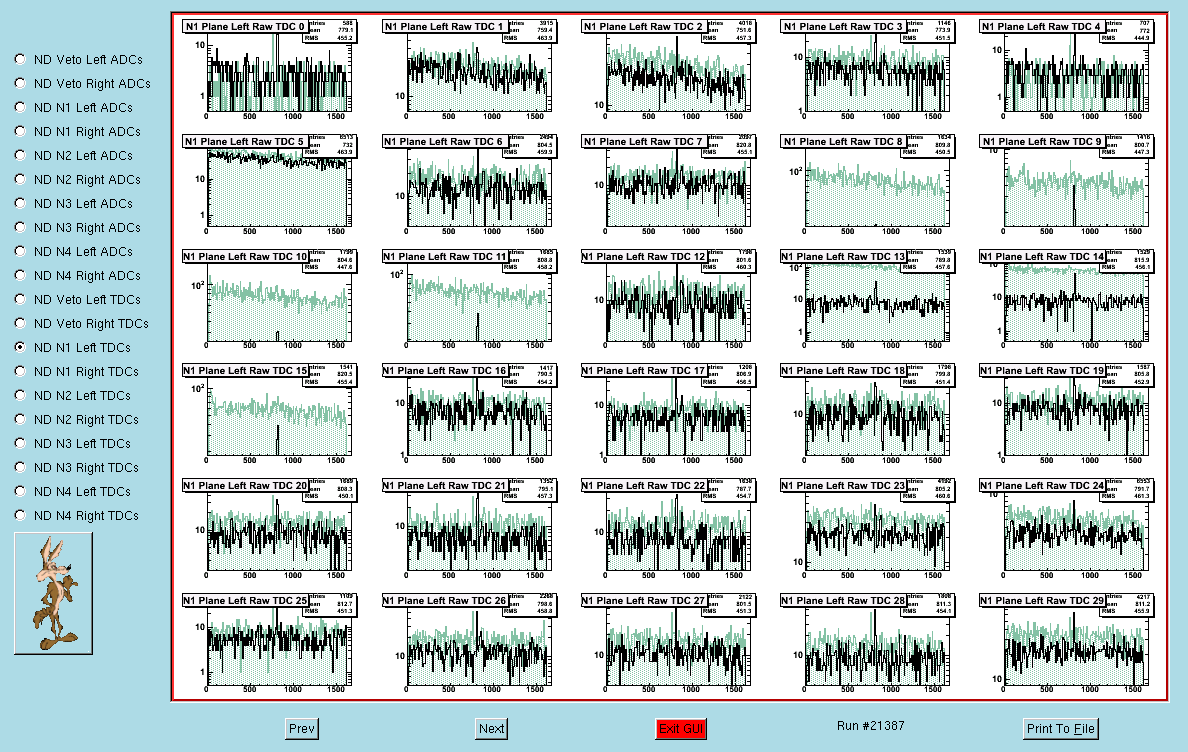Open the Raw TDC 11 plot
The height and width of the screenshot is (752, 1188).
click(x=469, y=300)
